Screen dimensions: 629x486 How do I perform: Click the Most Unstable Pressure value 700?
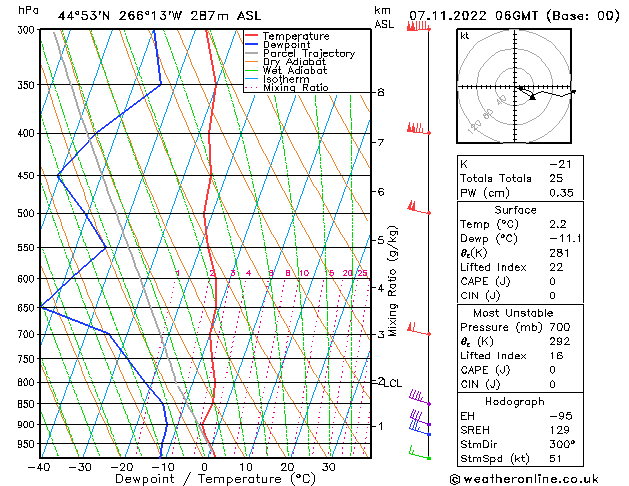[560, 327]
